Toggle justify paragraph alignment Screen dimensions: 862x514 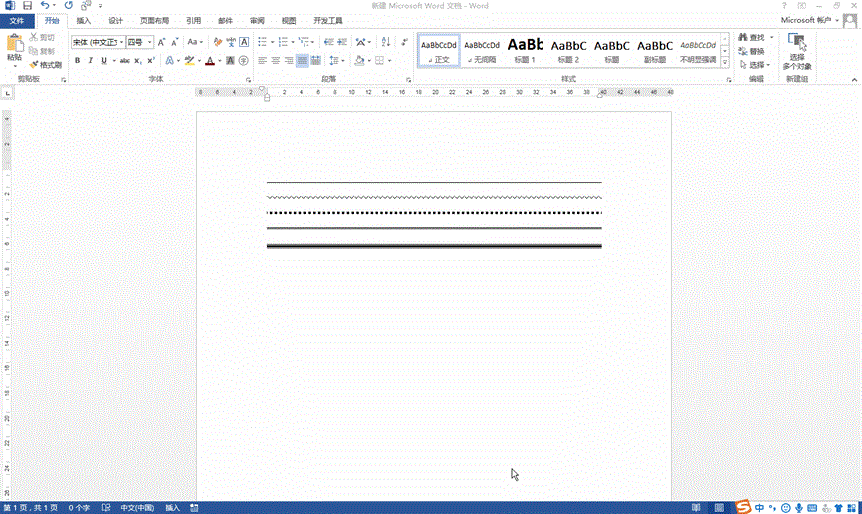302,60
